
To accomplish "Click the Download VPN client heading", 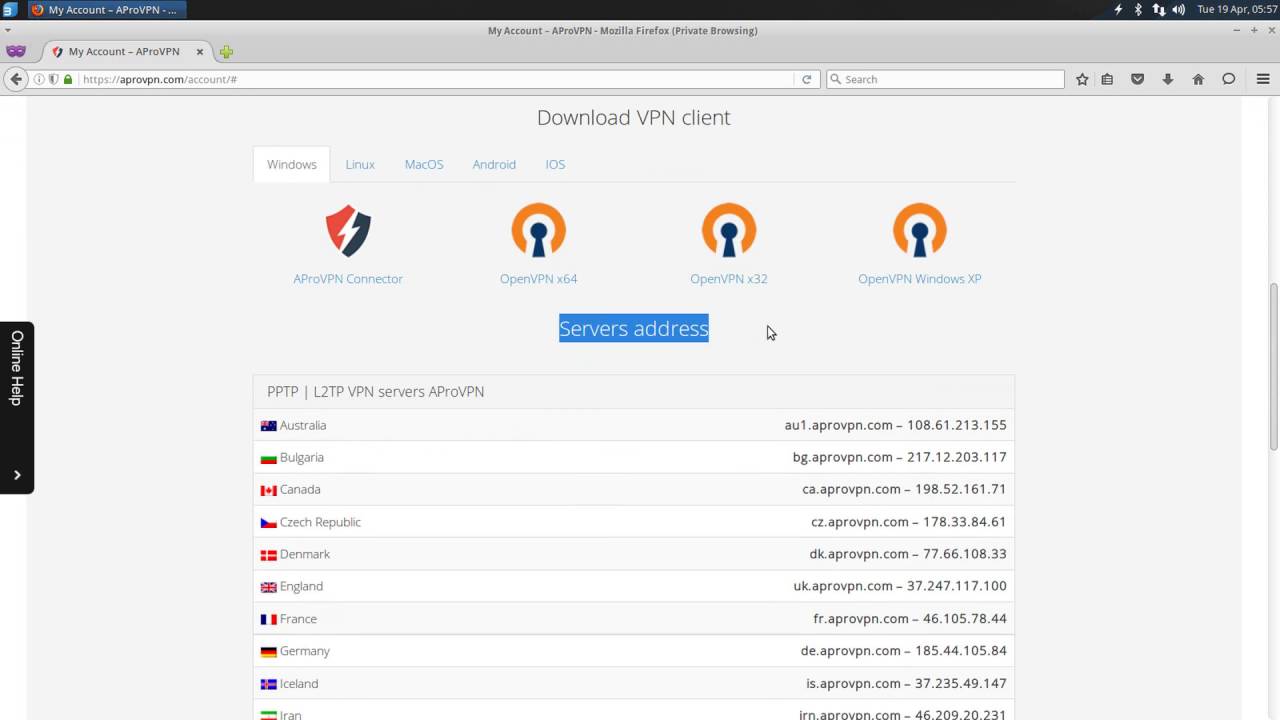I will 634,117.
